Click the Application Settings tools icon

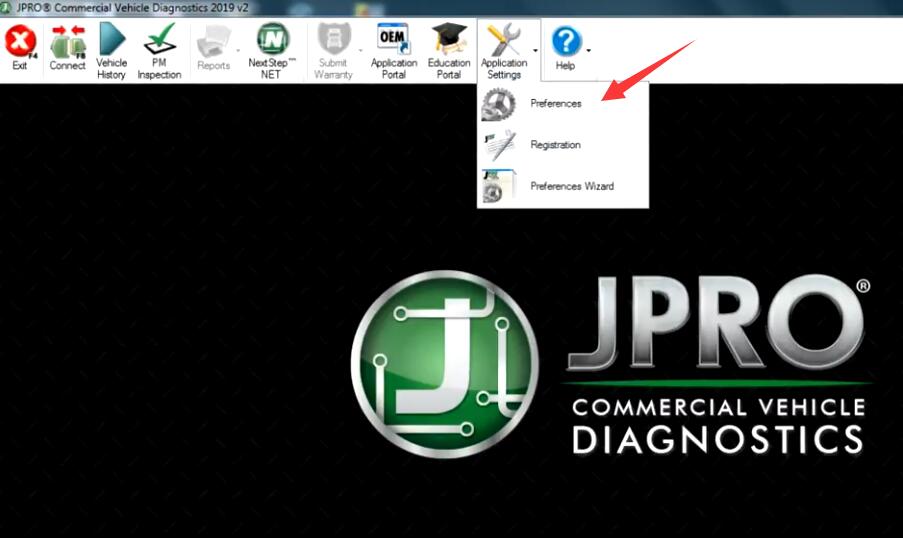(503, 39)
